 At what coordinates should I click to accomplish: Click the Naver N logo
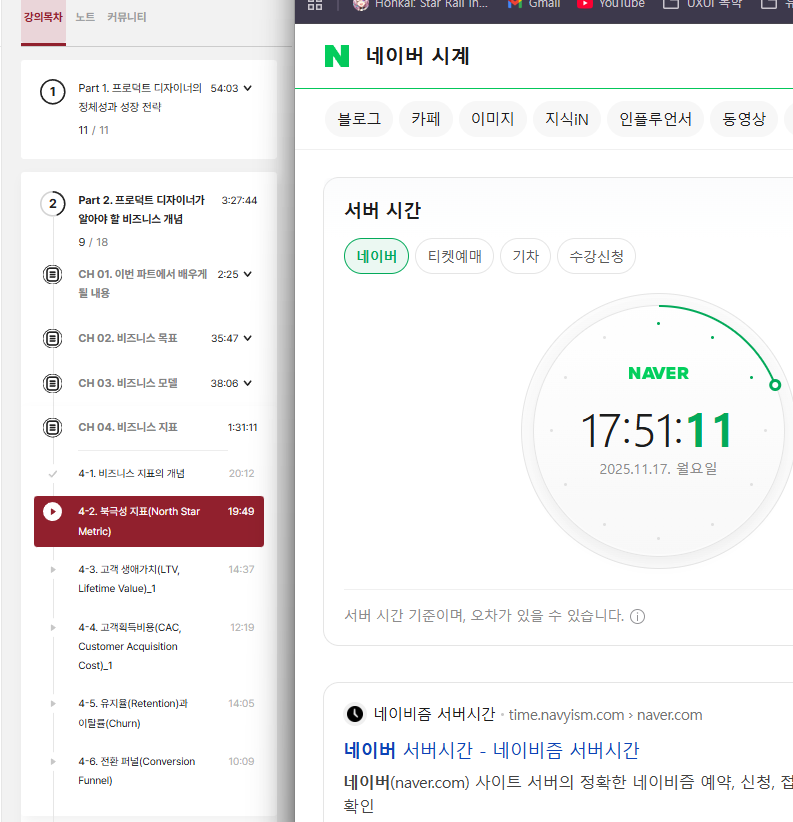pyautogui.click(x=337, y=56)
